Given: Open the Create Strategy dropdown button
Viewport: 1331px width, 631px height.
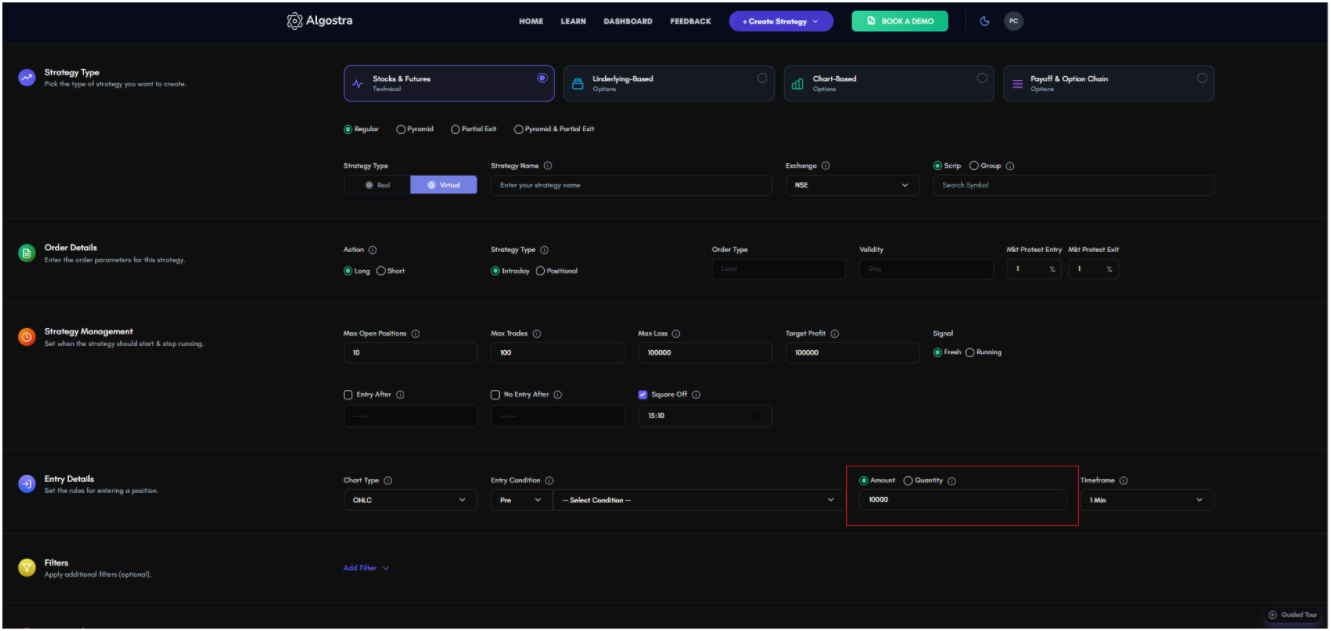Looking at the screenshot, I should [781, 21].
